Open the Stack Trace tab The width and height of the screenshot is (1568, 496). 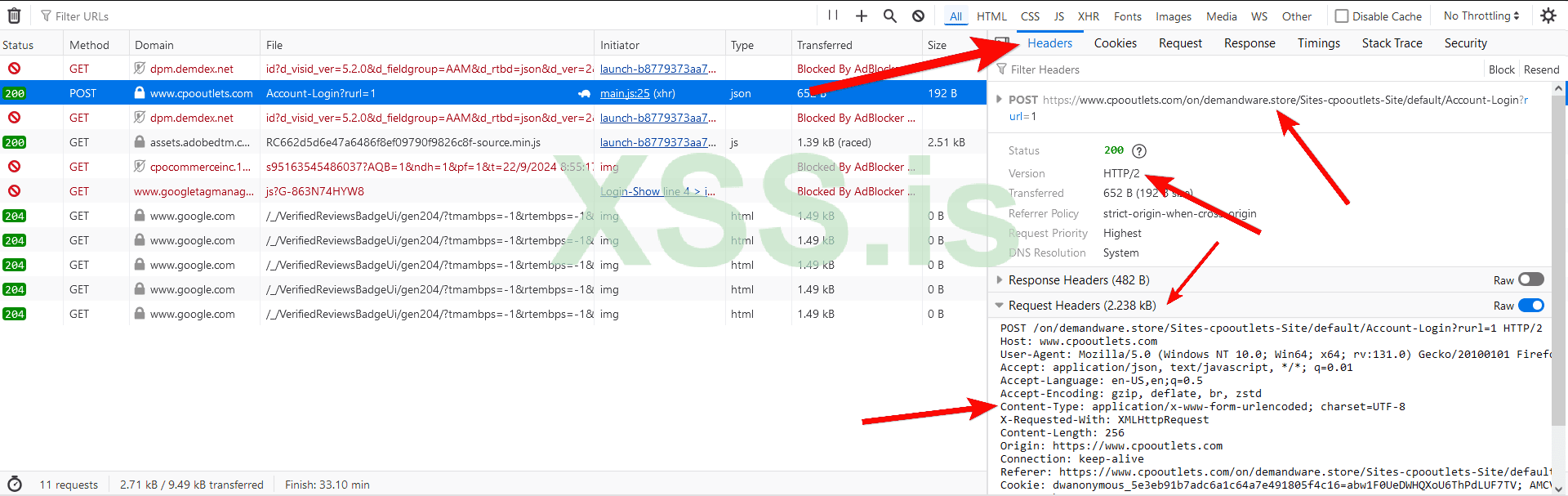coord(1392,43)
